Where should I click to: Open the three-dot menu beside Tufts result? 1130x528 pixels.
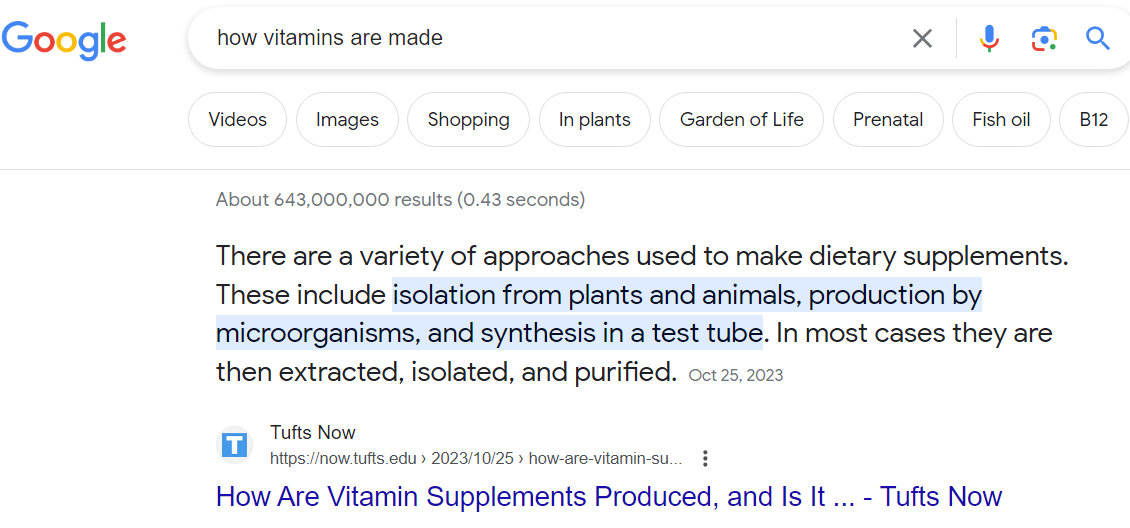tap(705, 459)
